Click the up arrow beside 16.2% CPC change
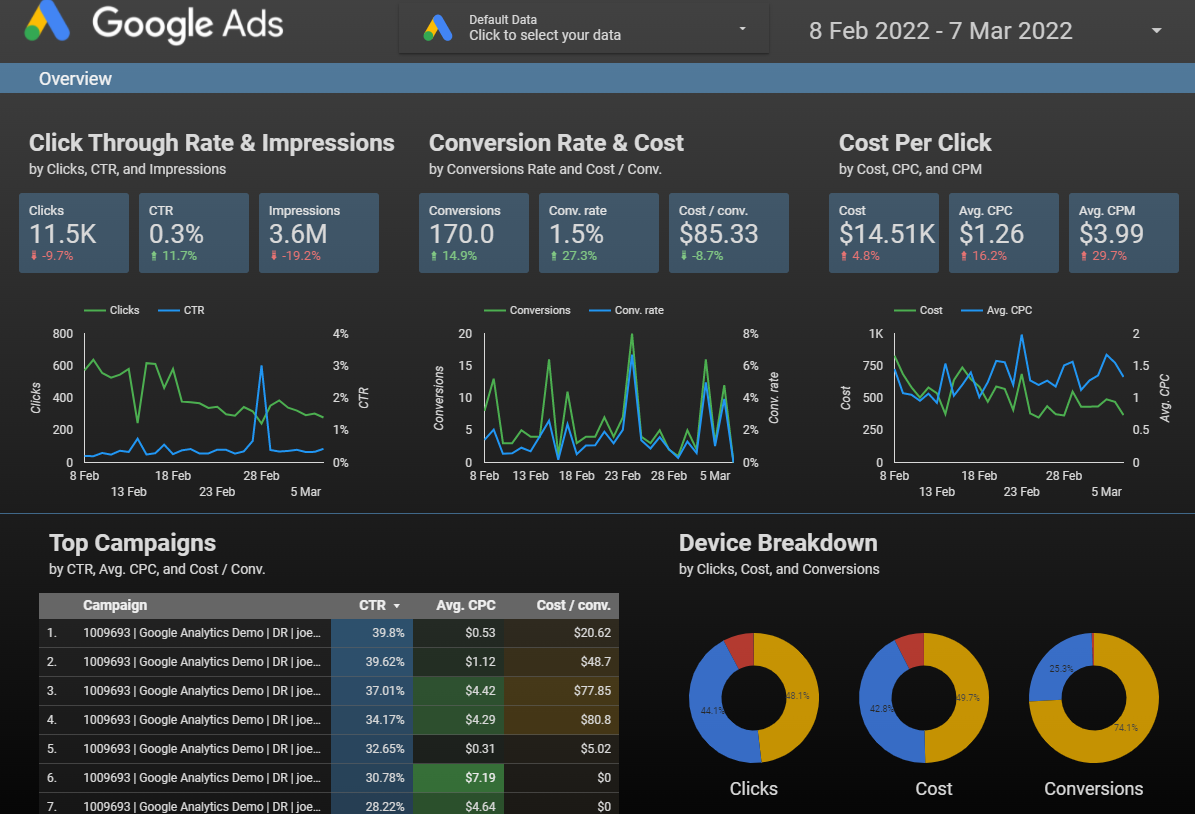Screen dimensions: 1195x814 [x=964, y=256]
